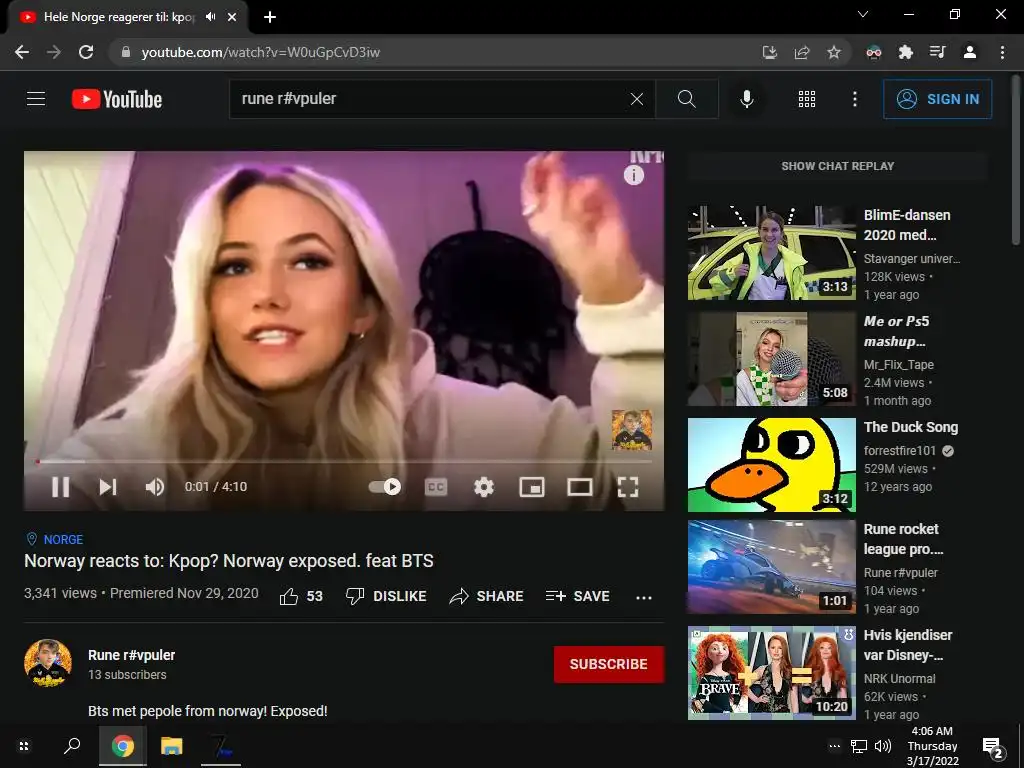Viewport: 1024px width, 768px height.
Task: Clear the search box text
Action: click(637, 99)
